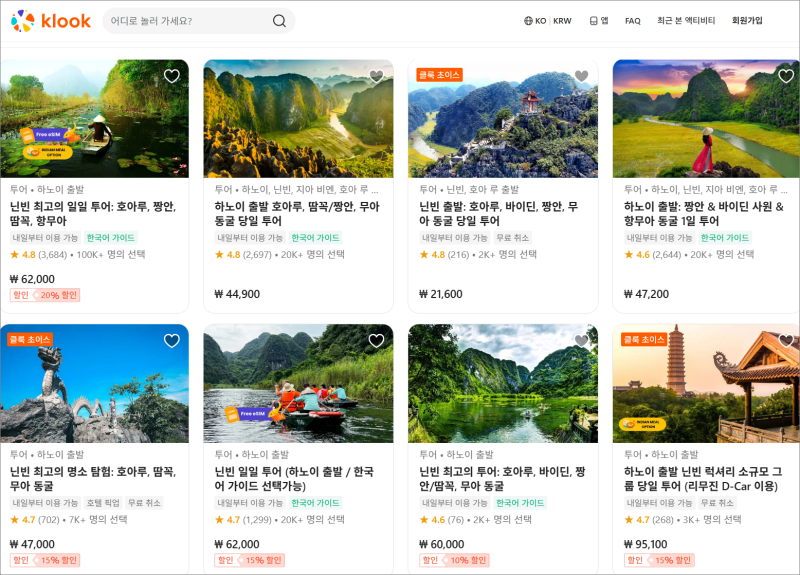Favorite the '닌빈 럭셔리 소규모 그룹' card
Image resolution: width=800 pixels, height=575 pixels.
(786, 341)
